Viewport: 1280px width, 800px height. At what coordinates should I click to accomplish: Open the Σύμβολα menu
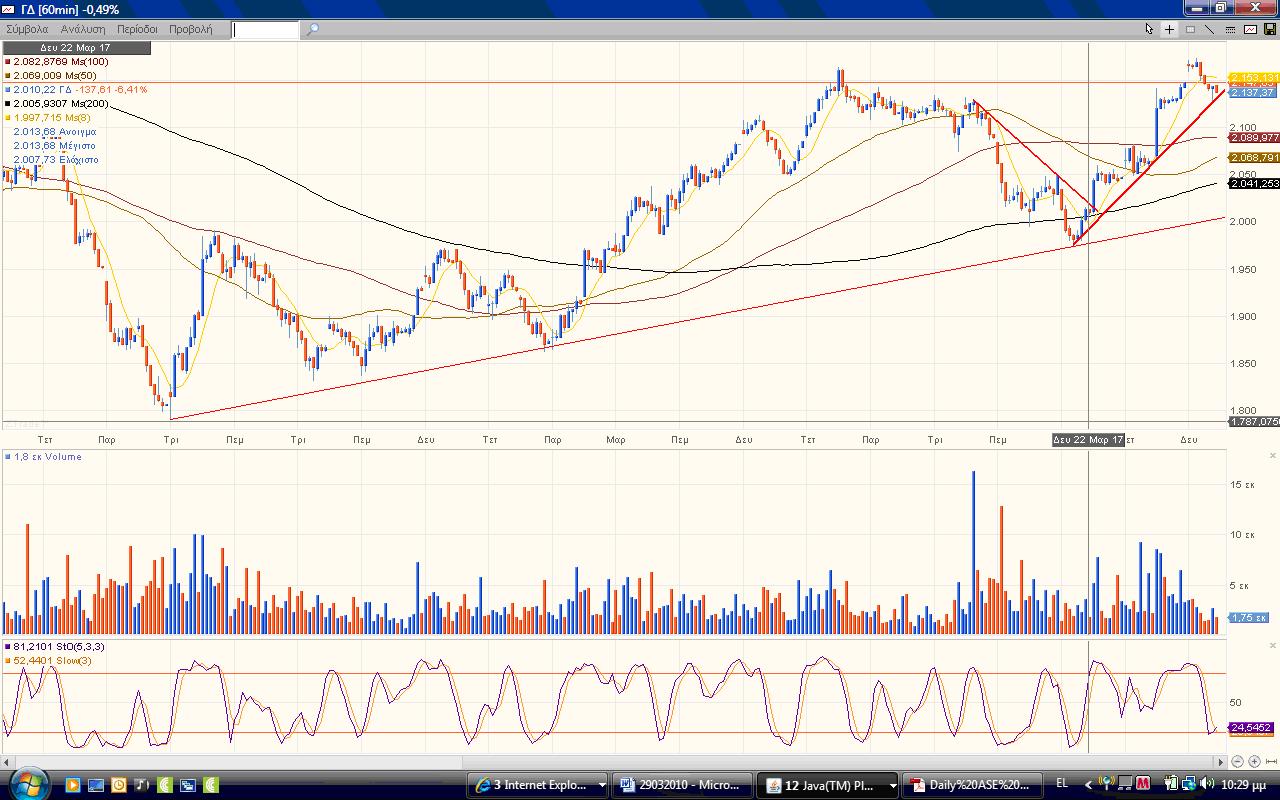point(27,30)
